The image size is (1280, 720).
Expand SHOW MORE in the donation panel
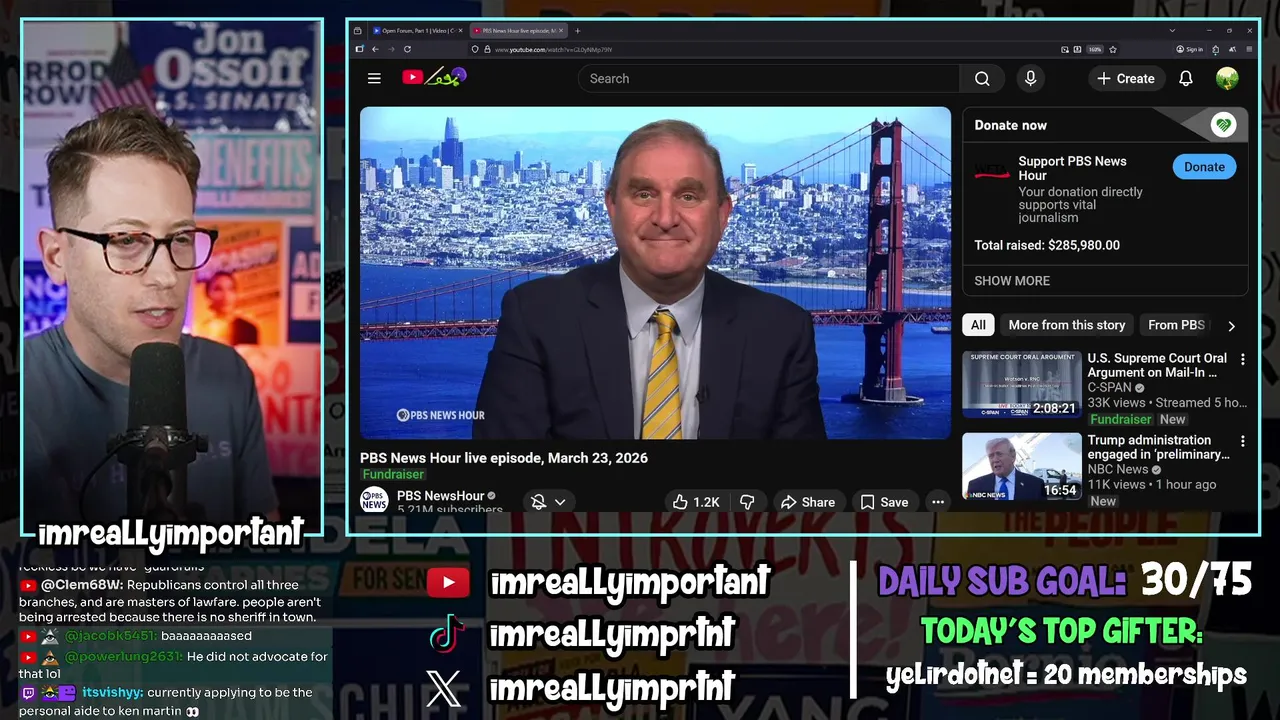coord(1012,281)
